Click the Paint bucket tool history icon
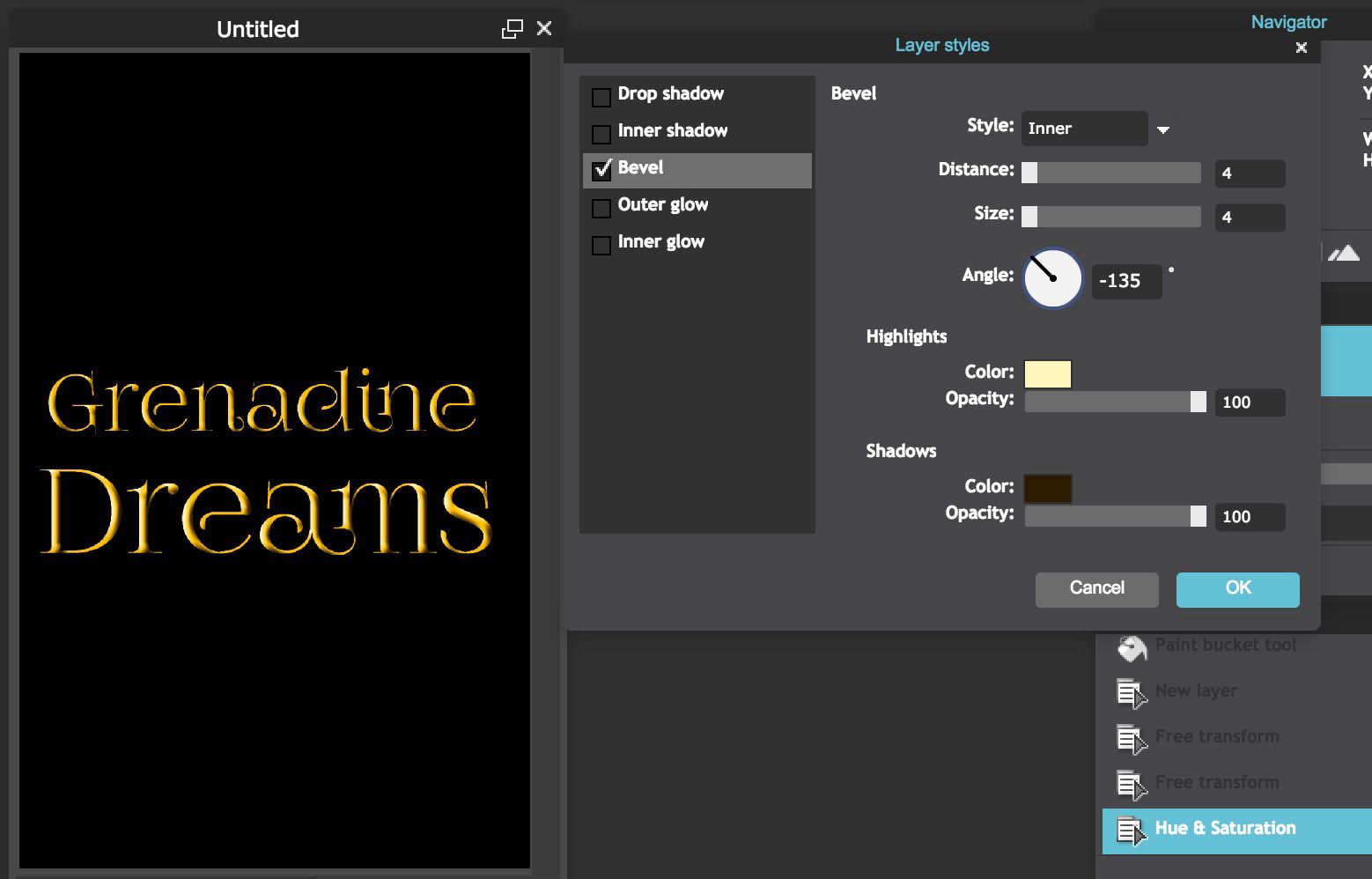 coord(1132,647)
